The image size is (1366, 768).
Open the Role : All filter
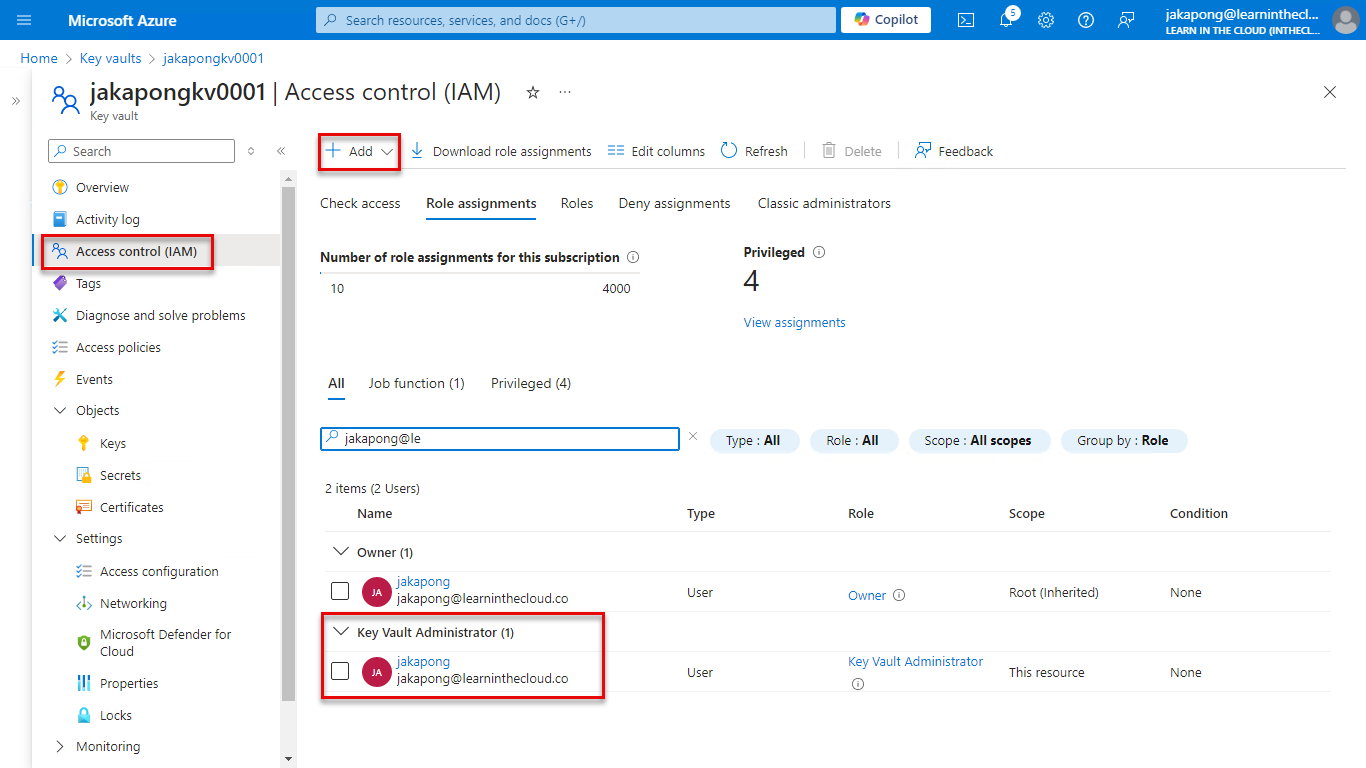click(x=853, y=440)
